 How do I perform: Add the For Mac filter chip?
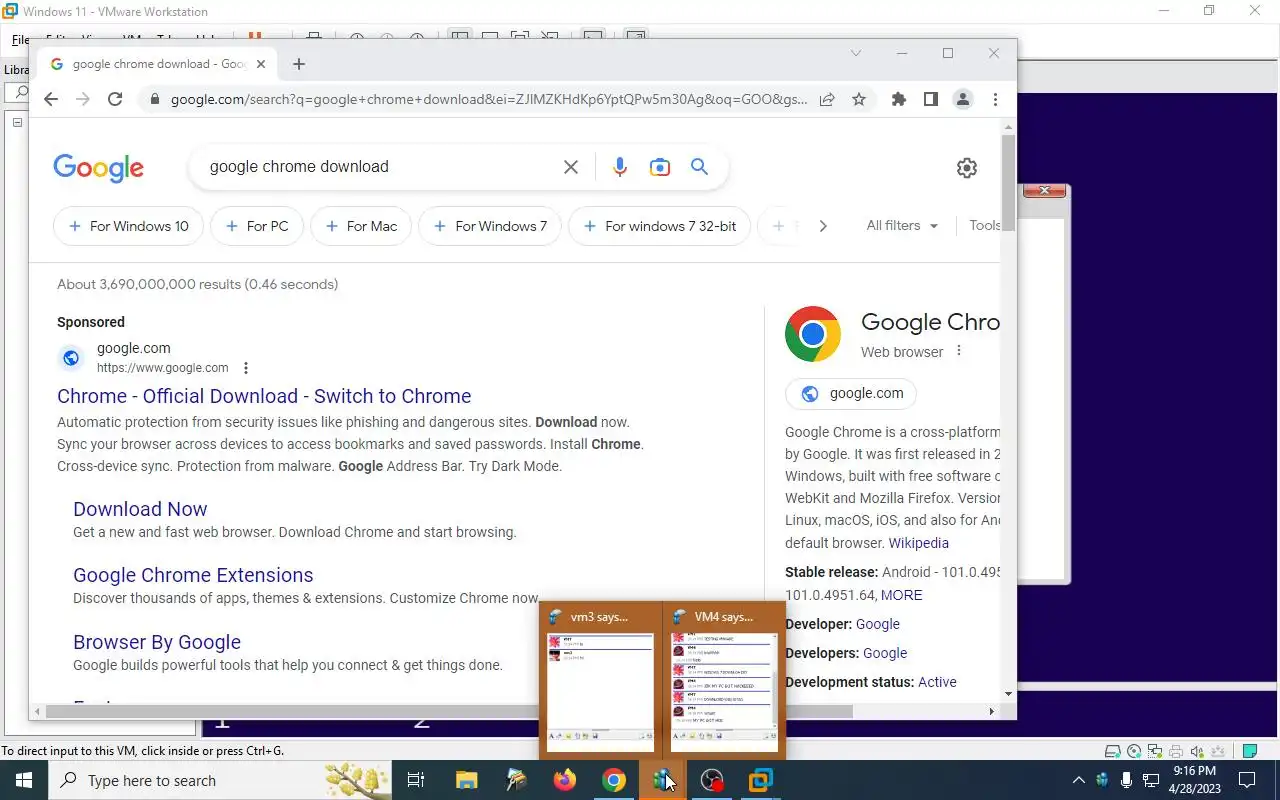(361, 226)
